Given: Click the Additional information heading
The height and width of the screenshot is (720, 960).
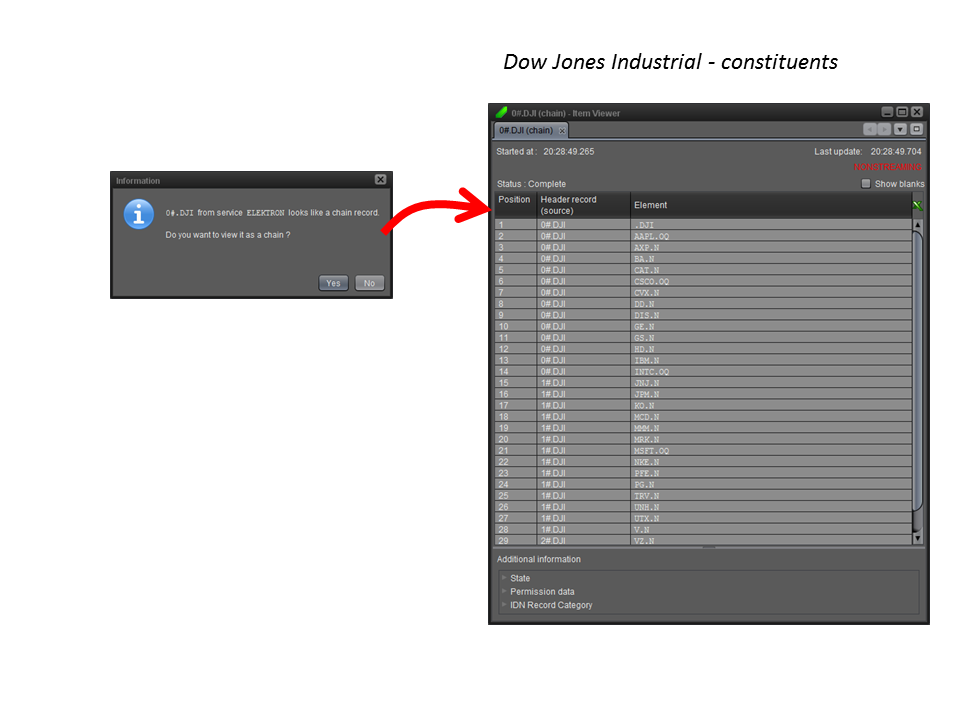Looking at the screenshot, I should pos(539,559).
